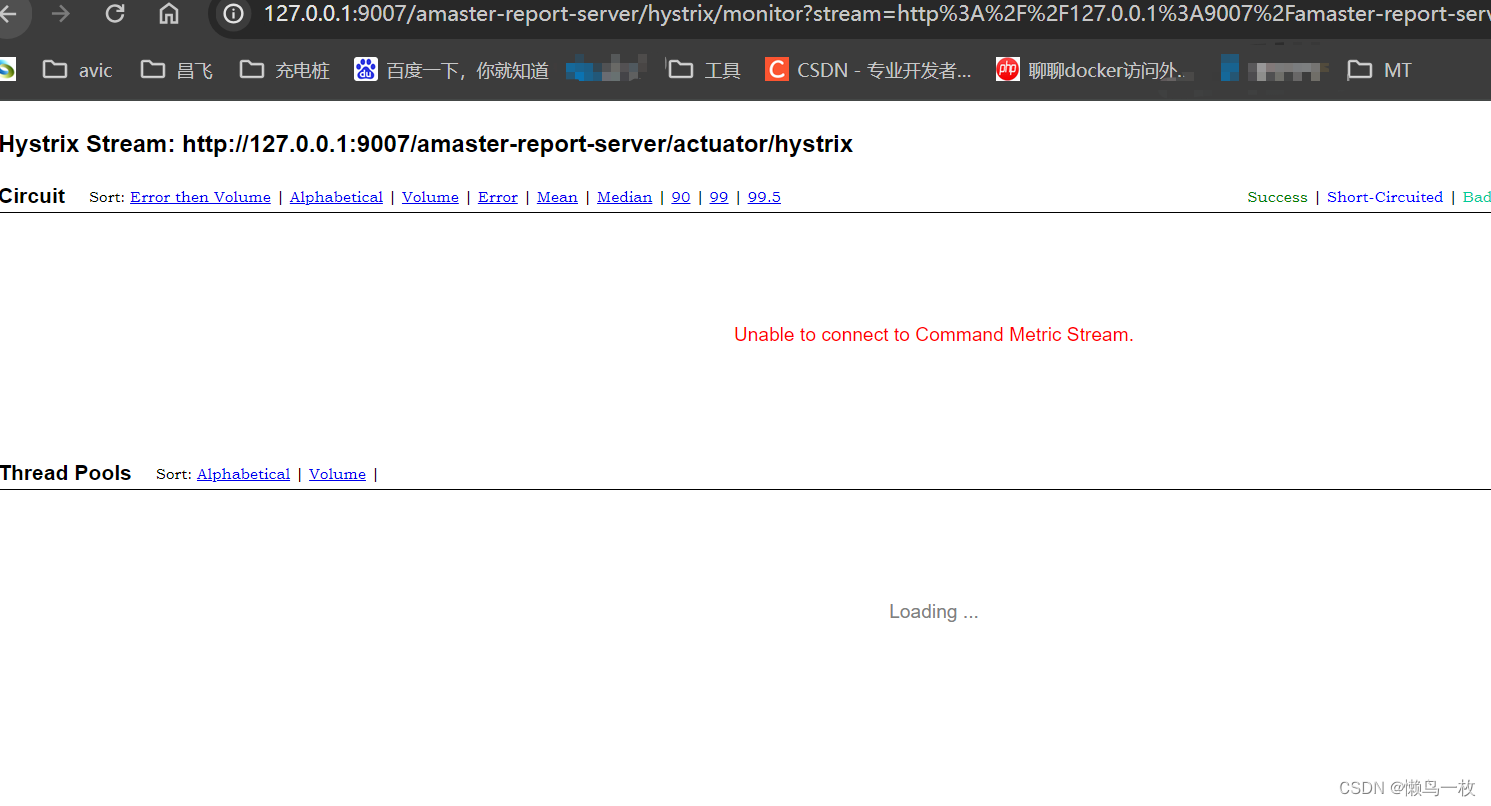This screenshot has height=806, width=1491.
Task: Click the browser address bar
Action: tap(700, 14)
